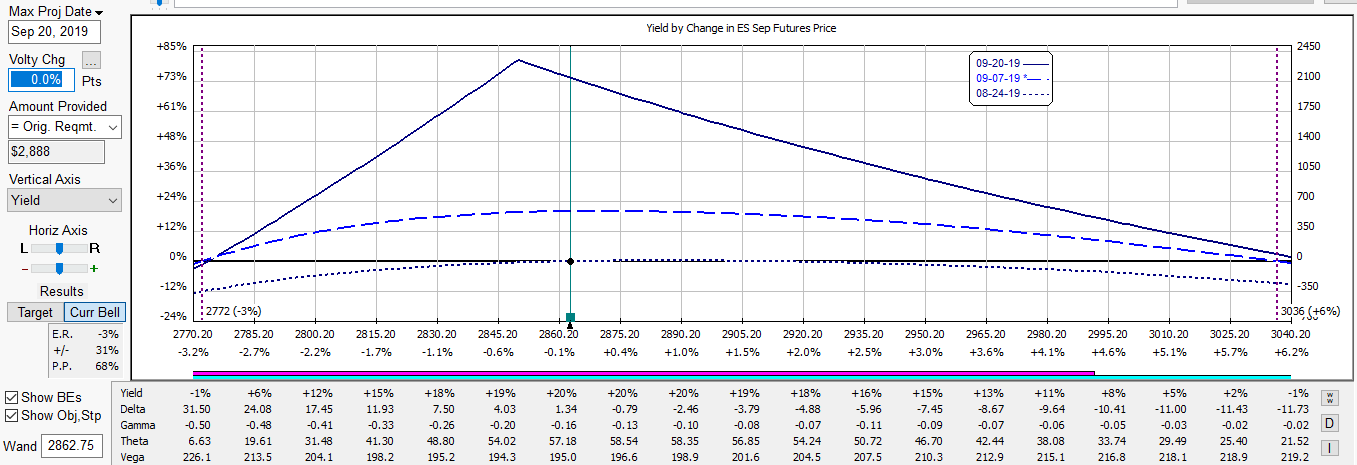The image size is (1357, 465).
Task: Click the black diamond marker on zero line
Action: click(x=570, y=261)
